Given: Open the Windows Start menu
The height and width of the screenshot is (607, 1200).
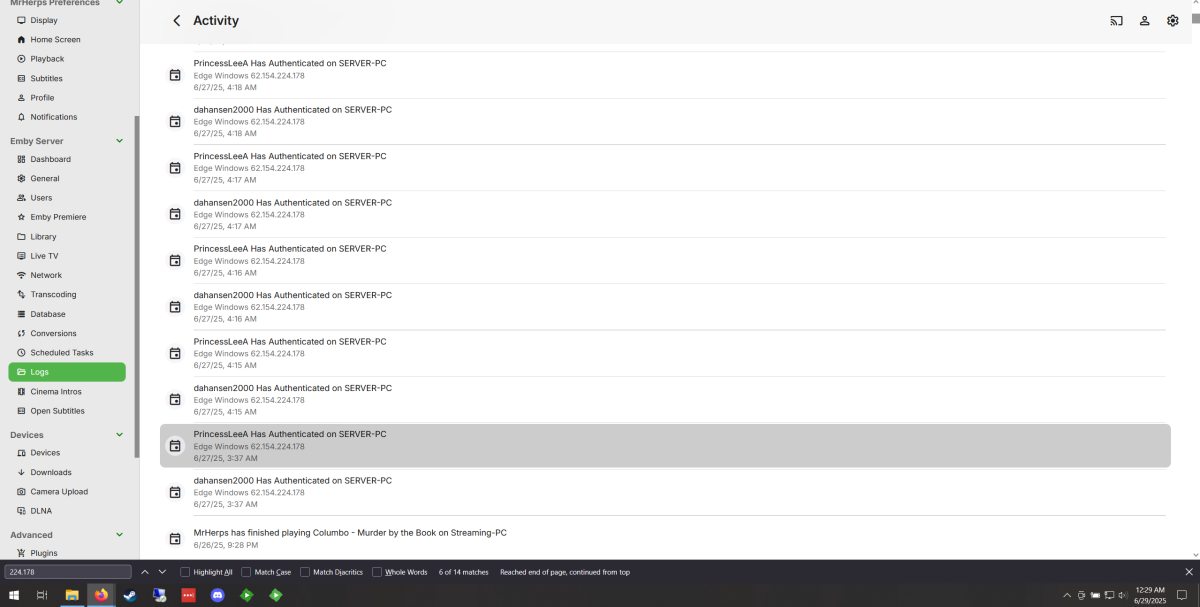Looking at the screenshot, I should tap(14, 595).
